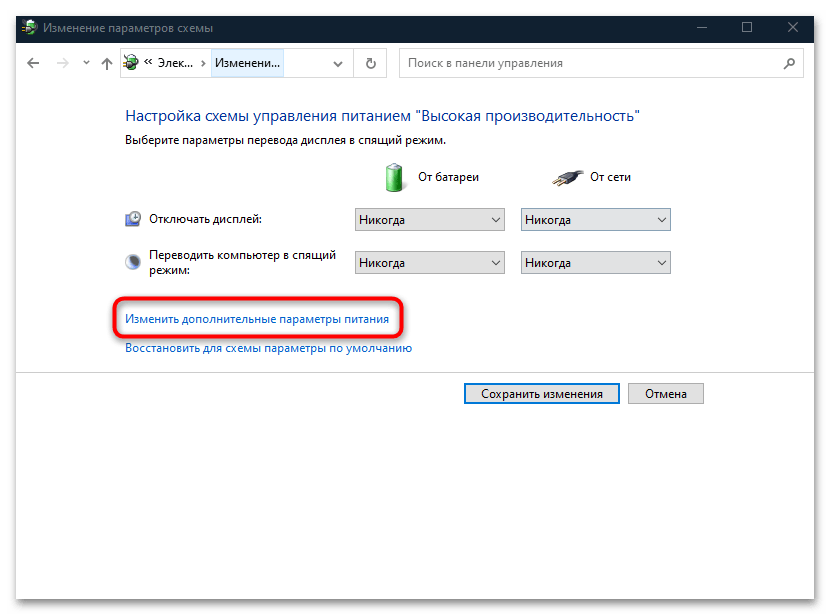
Task: Expand the address bar history chevron
Action: point(337,63)
